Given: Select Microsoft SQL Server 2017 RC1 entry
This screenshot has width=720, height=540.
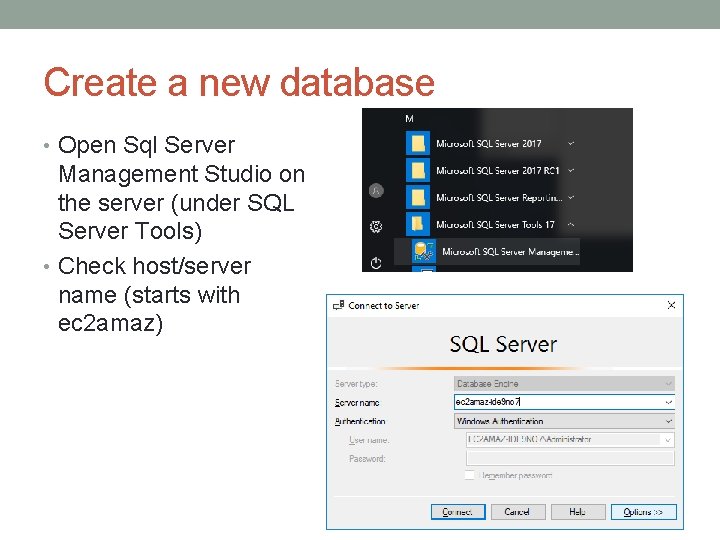Looking at the screenshot, I should [x=498, y=171].
